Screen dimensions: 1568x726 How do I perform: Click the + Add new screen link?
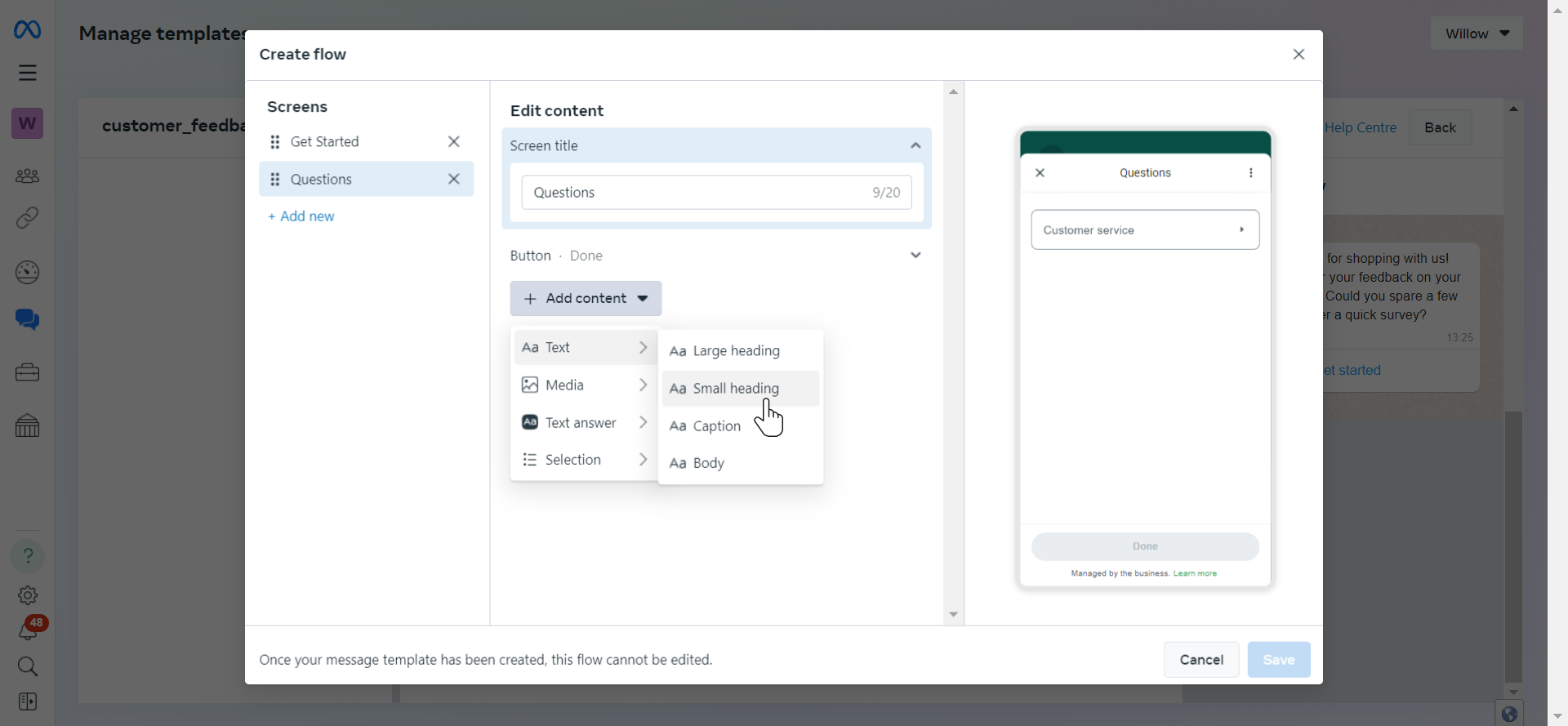[301, 216]
